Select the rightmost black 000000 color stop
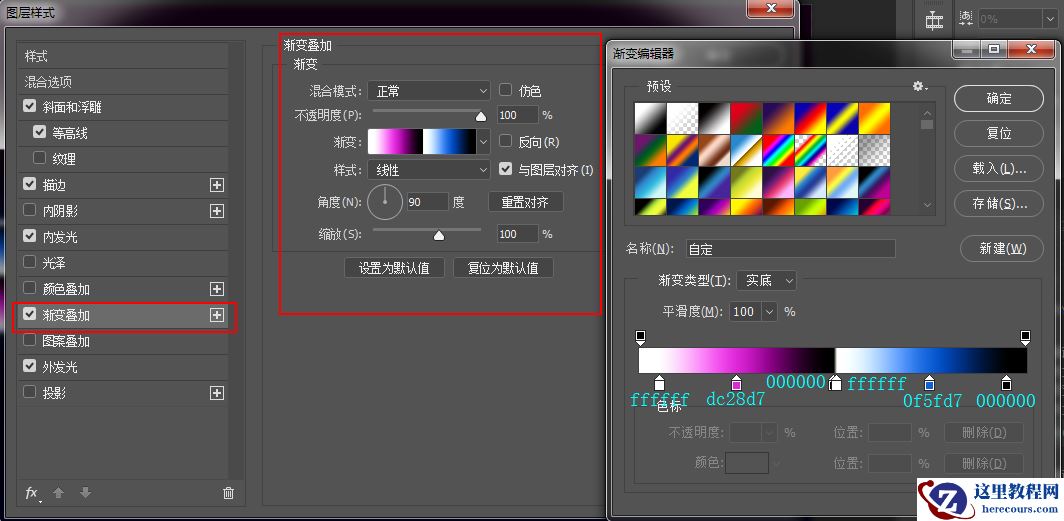The height and width of the screenshot is (521, 1064). [x=1006, y=383]
